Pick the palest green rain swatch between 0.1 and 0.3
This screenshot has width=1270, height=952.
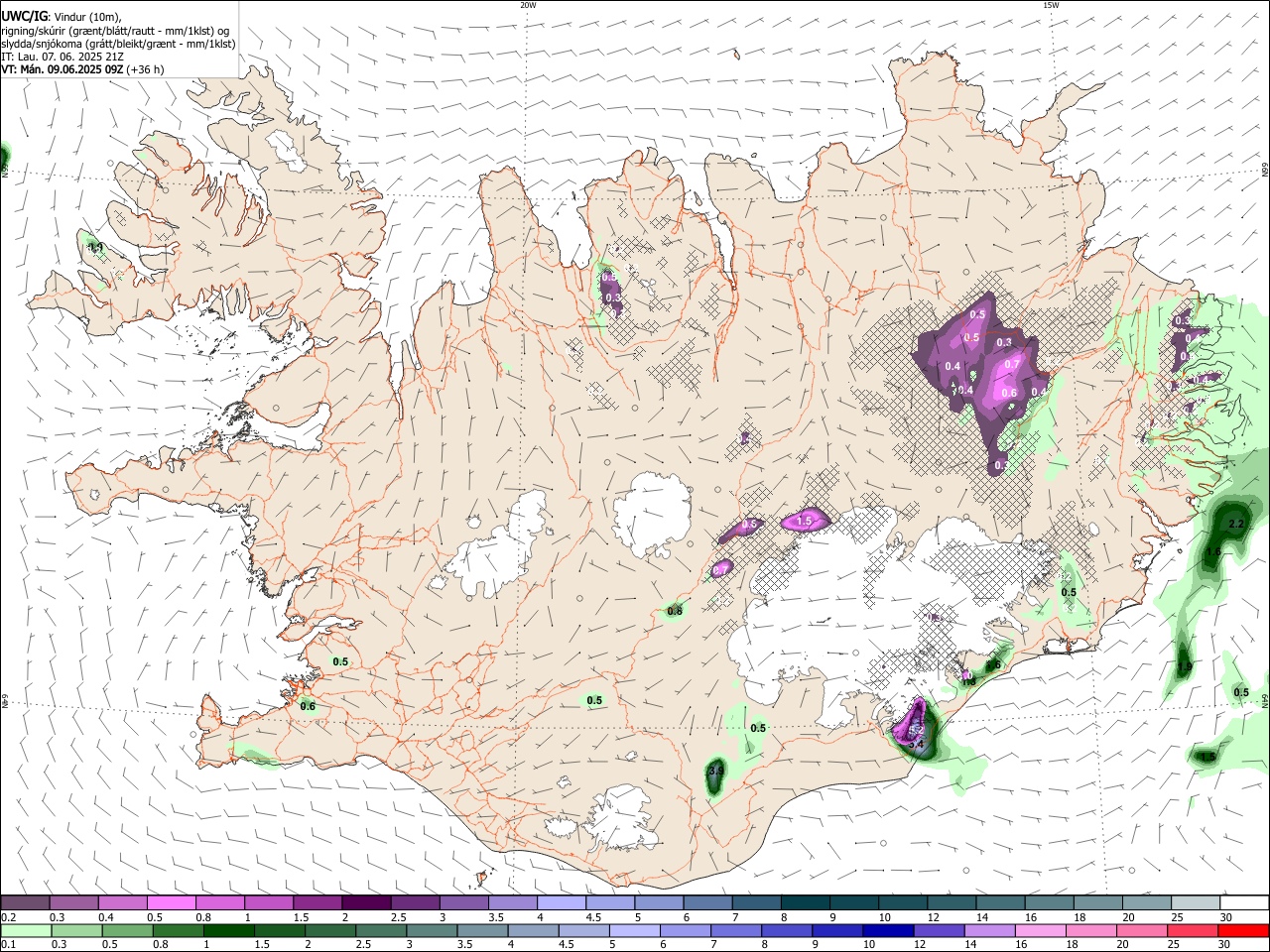pyautogui.click(x=26, y=930)
